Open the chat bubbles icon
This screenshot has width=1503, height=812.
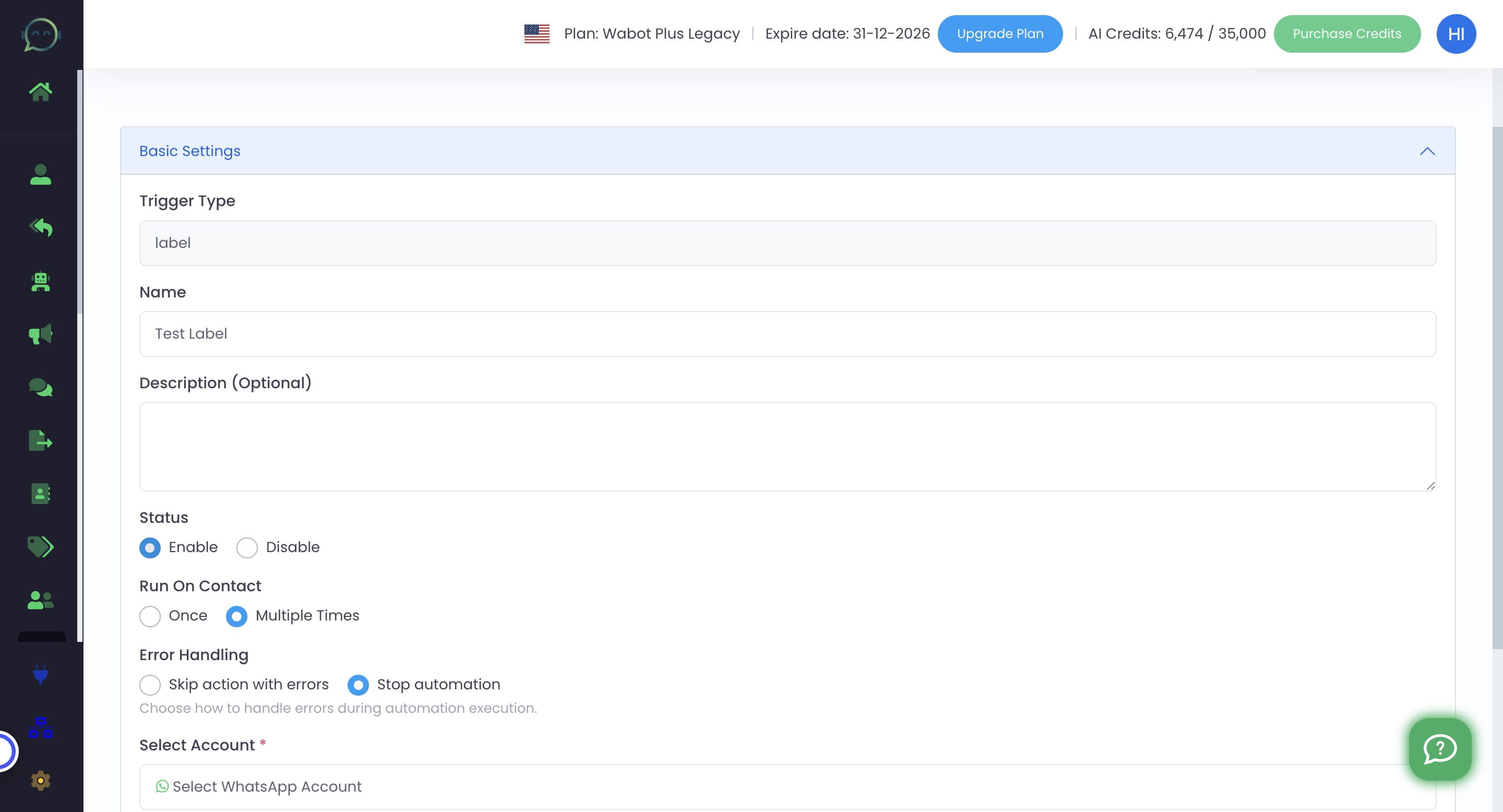(x=40, y=387)
